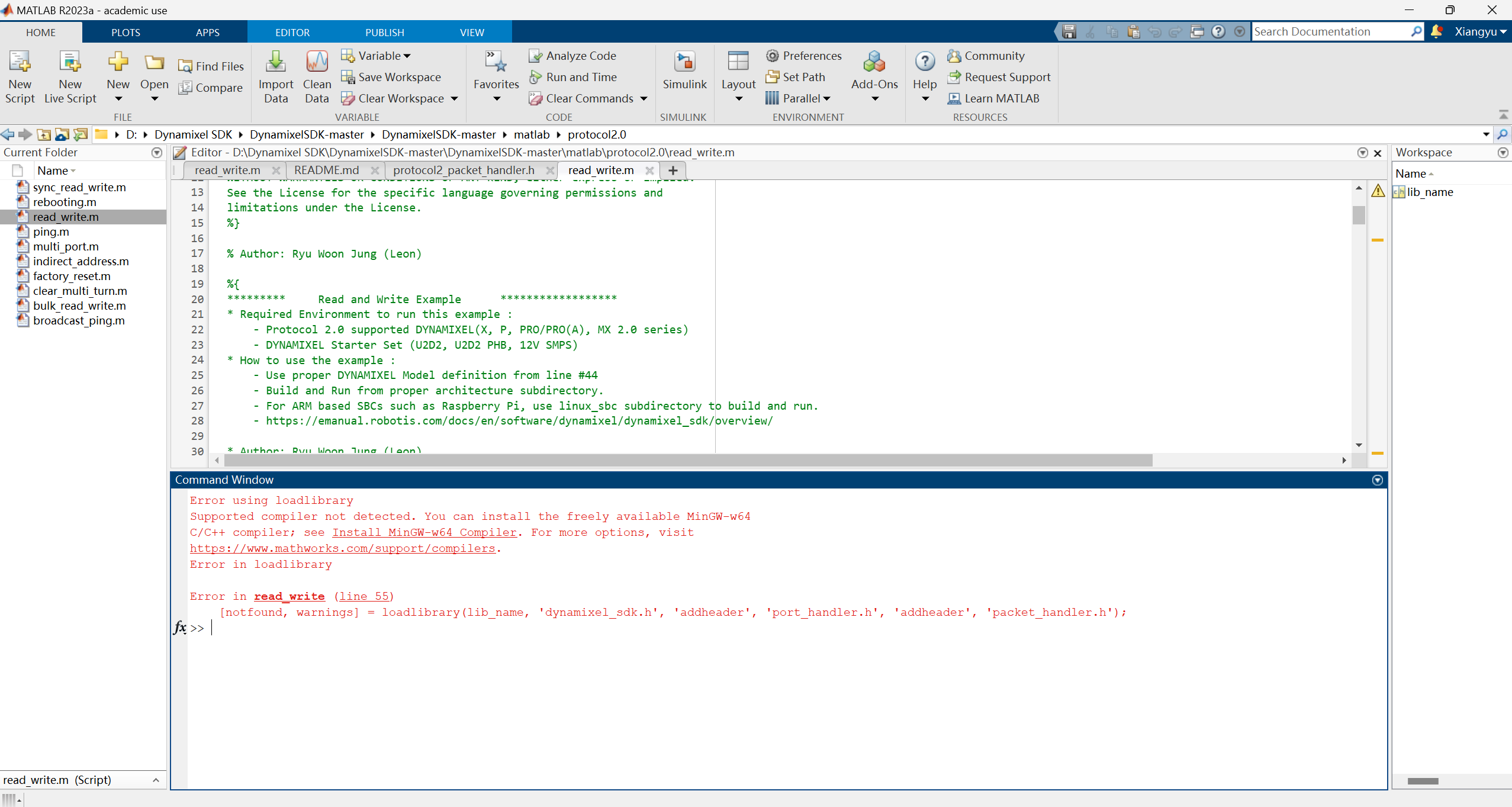This screenshot has width=1512, height=807.
Task: Create a New Live Script
Action: pyautogui.click(x=70, y=77)
